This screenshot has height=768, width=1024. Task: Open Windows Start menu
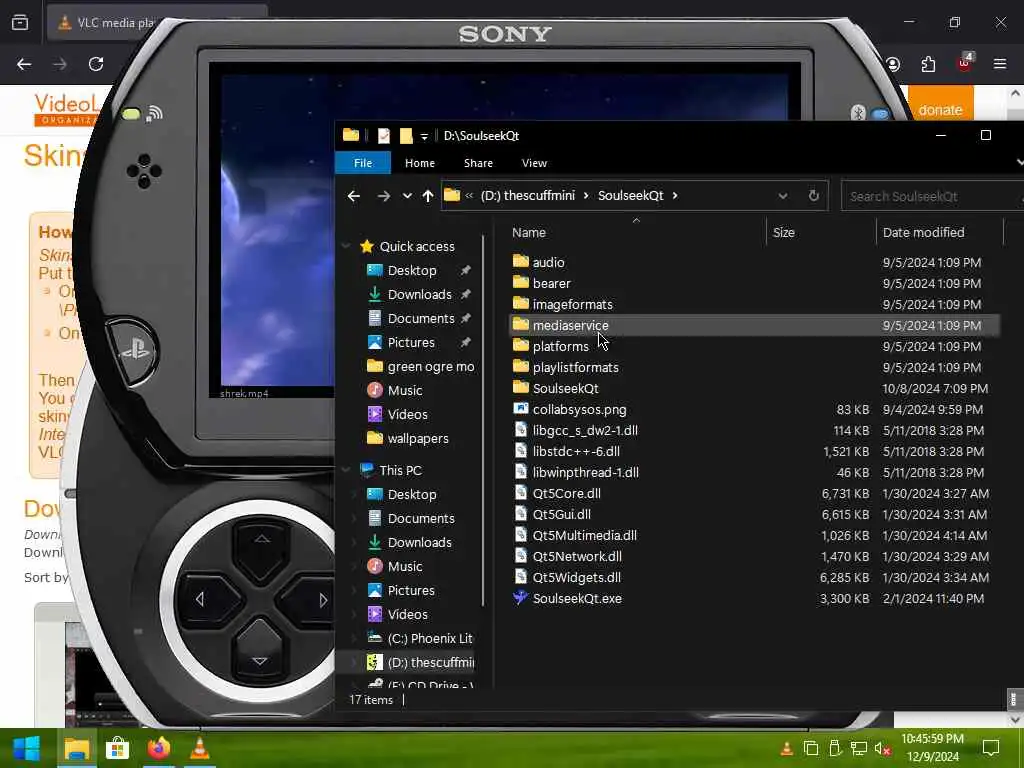pos(26,748)
